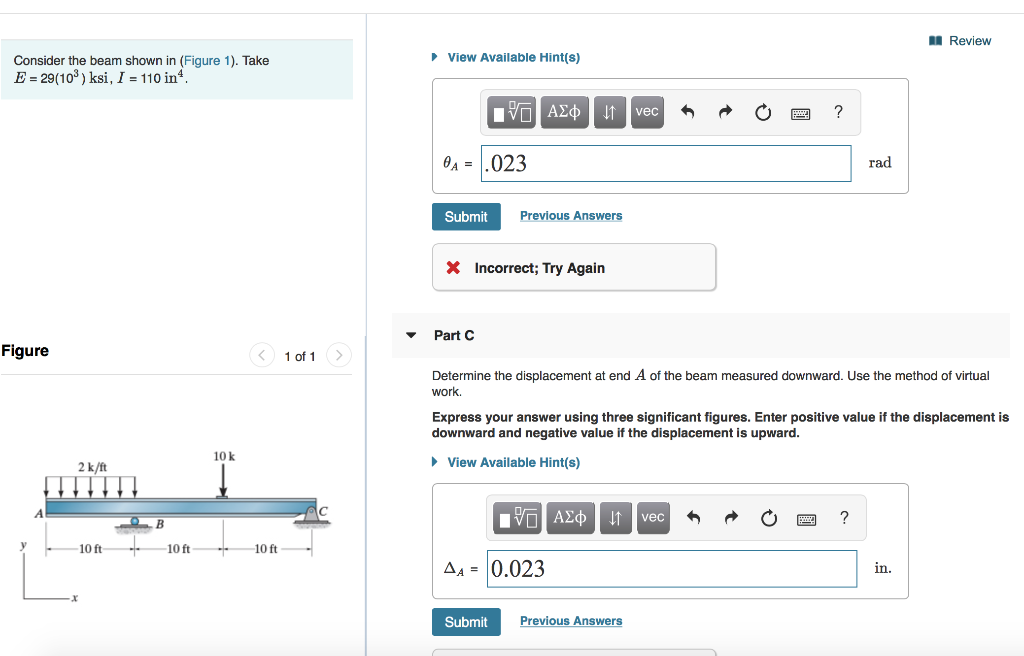Image resolution: width=1024 pixels, height=656 pixels.
Task: Click the Part C heading text
Action: pyautogui.click(x=454, y=336)
